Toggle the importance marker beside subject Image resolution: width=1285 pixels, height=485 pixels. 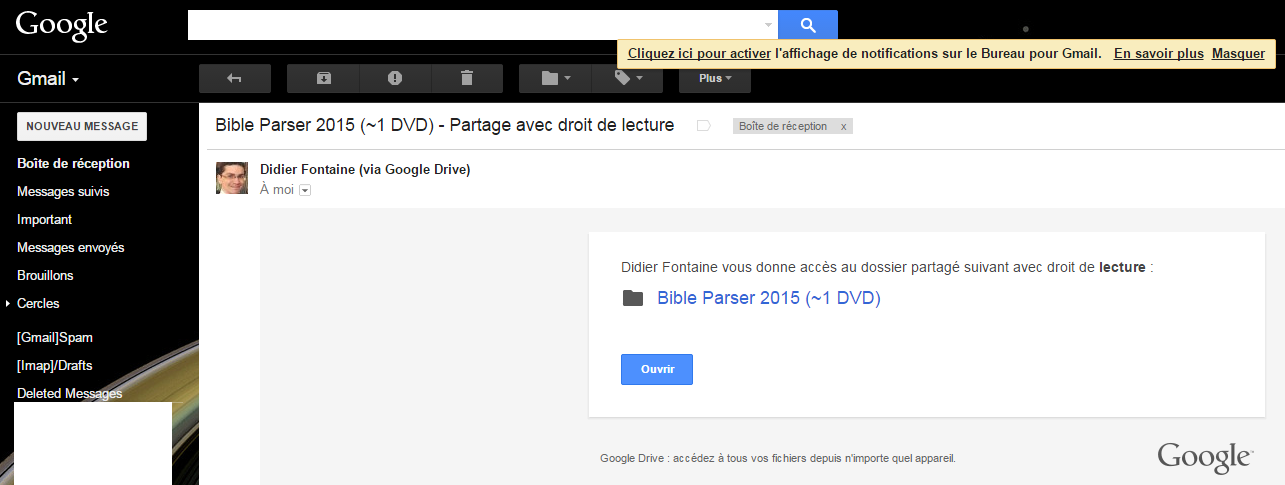(703, 126)
